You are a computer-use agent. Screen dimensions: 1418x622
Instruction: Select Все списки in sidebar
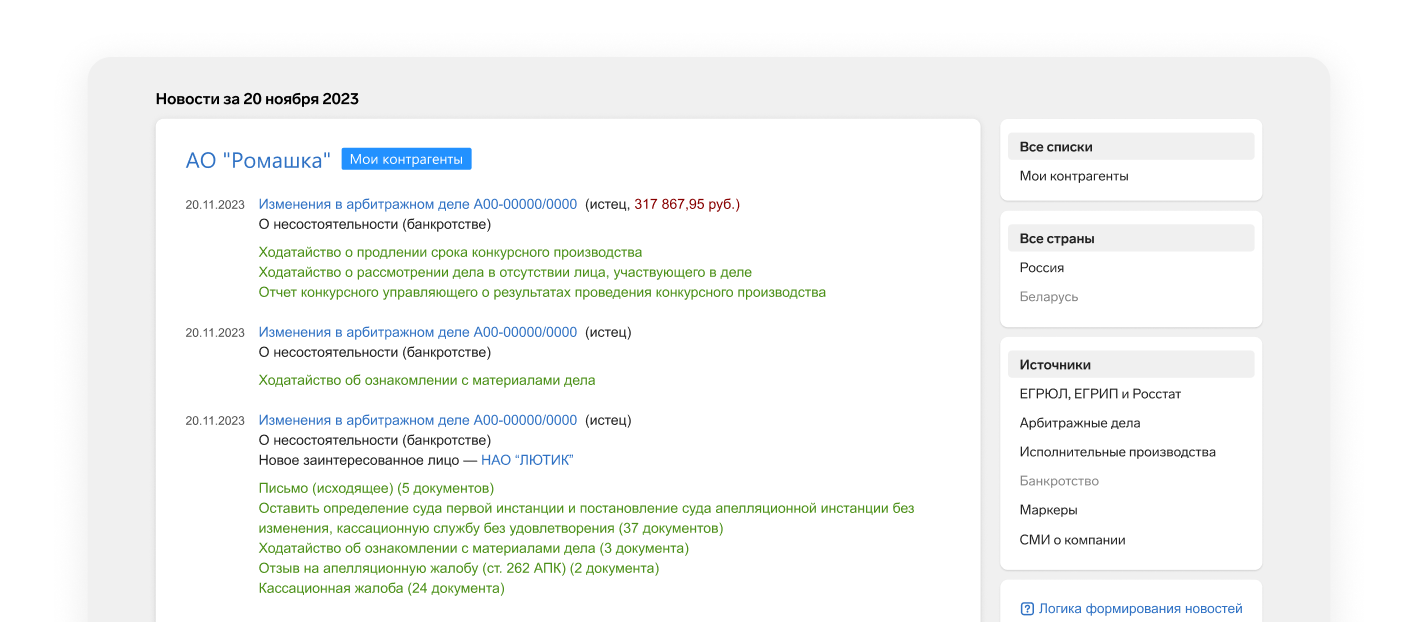[1056, 147]
